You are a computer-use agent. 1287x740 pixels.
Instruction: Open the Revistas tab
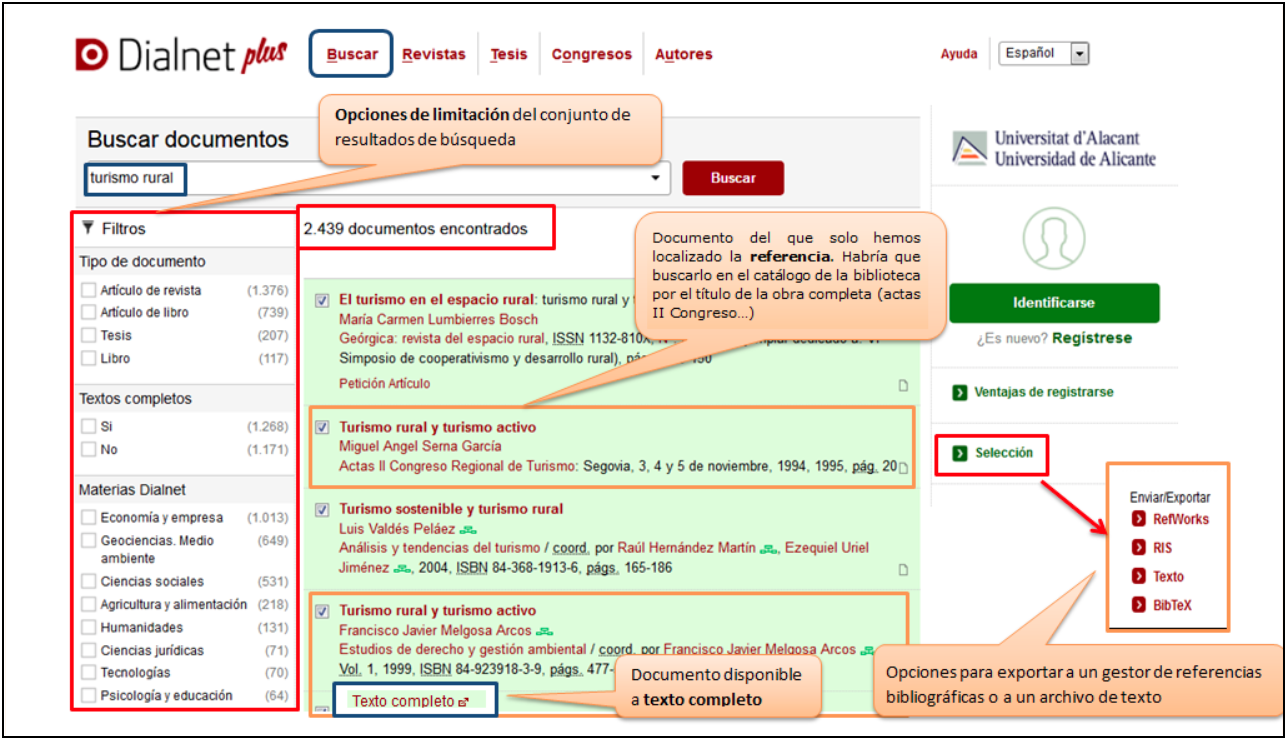pyautogui.click(x=434, y=55)
